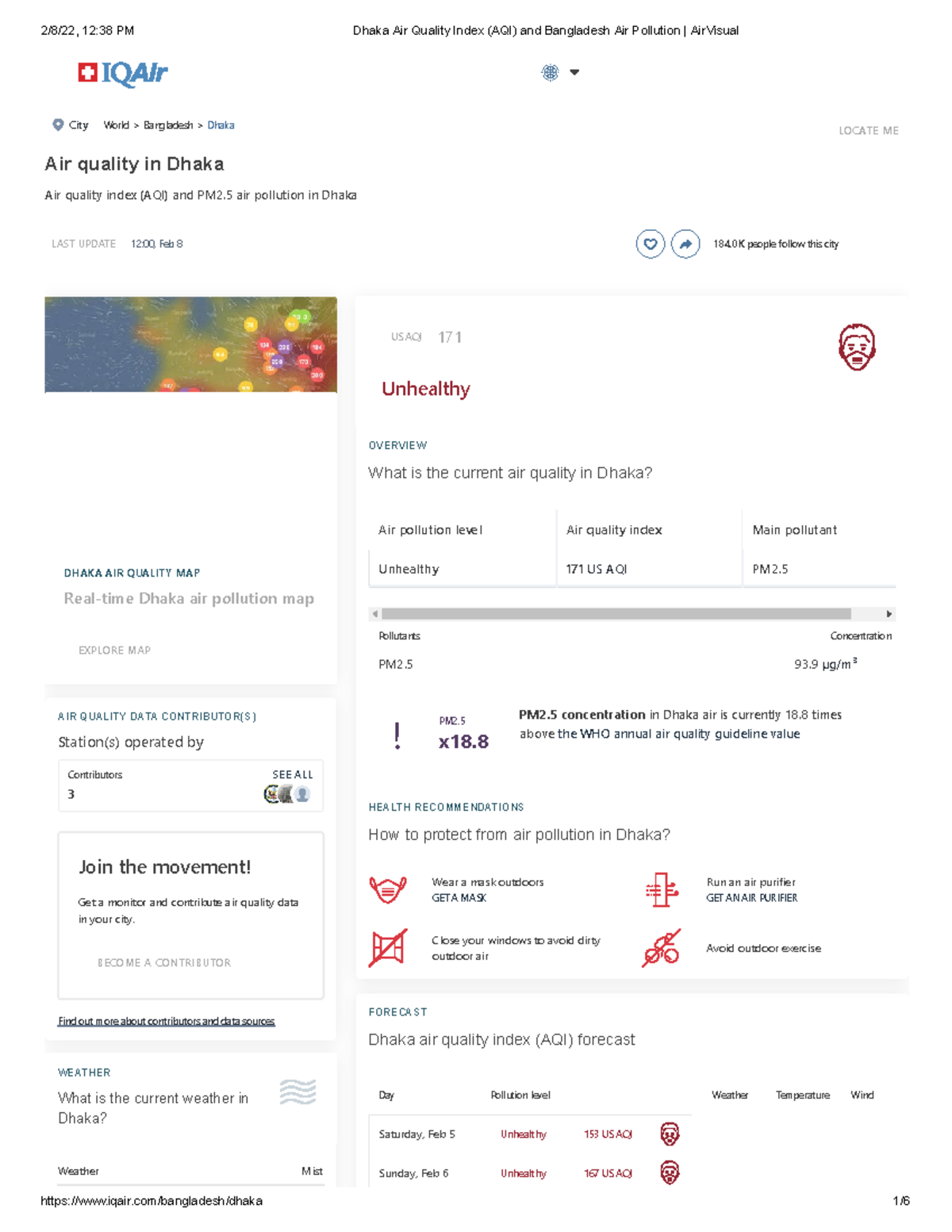Click SEE ALL contributors
The height and width of the screenshot is (1232, 952).
coord(293,774)
